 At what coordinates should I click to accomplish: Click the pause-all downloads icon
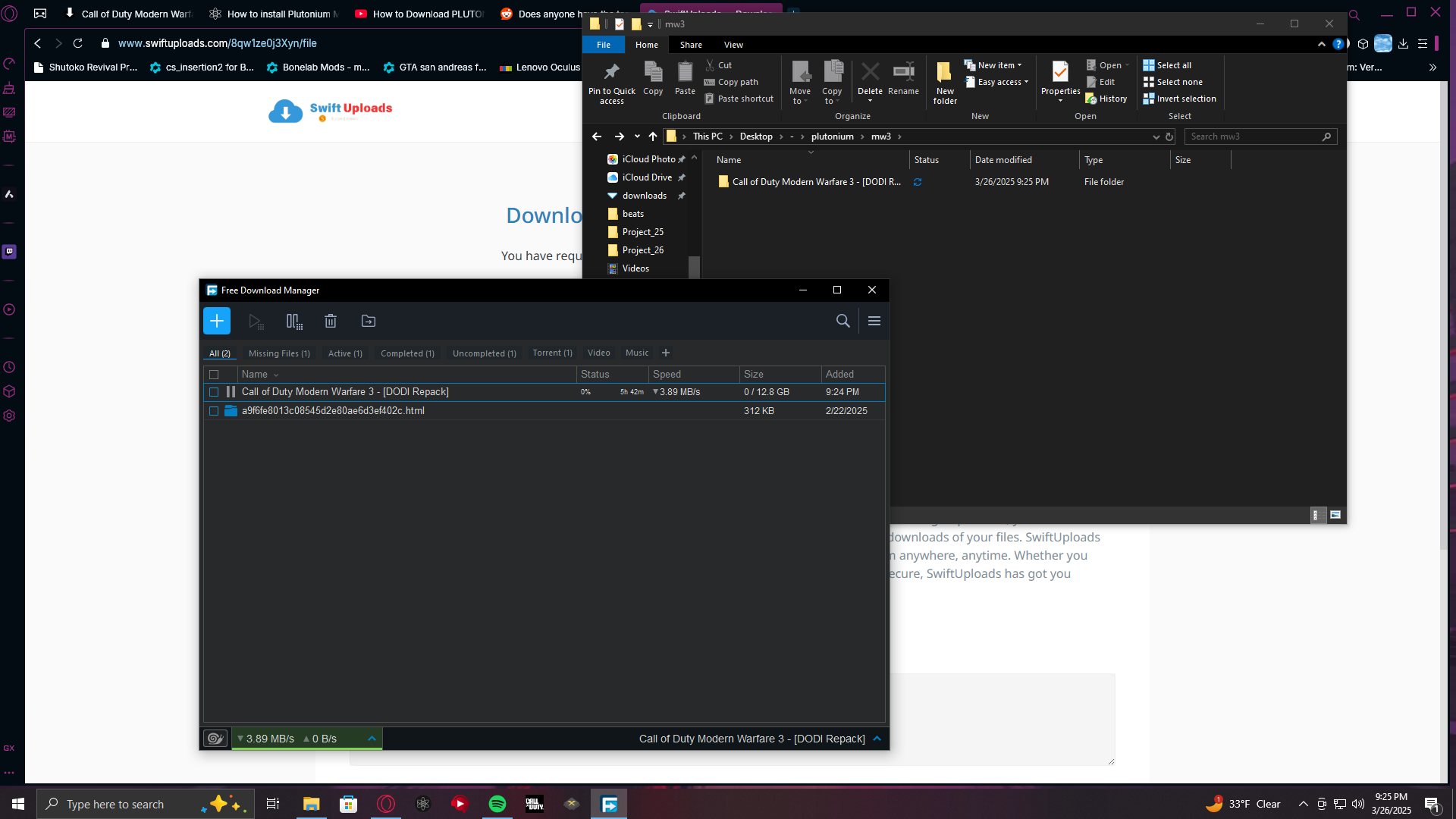coord(294,321)
